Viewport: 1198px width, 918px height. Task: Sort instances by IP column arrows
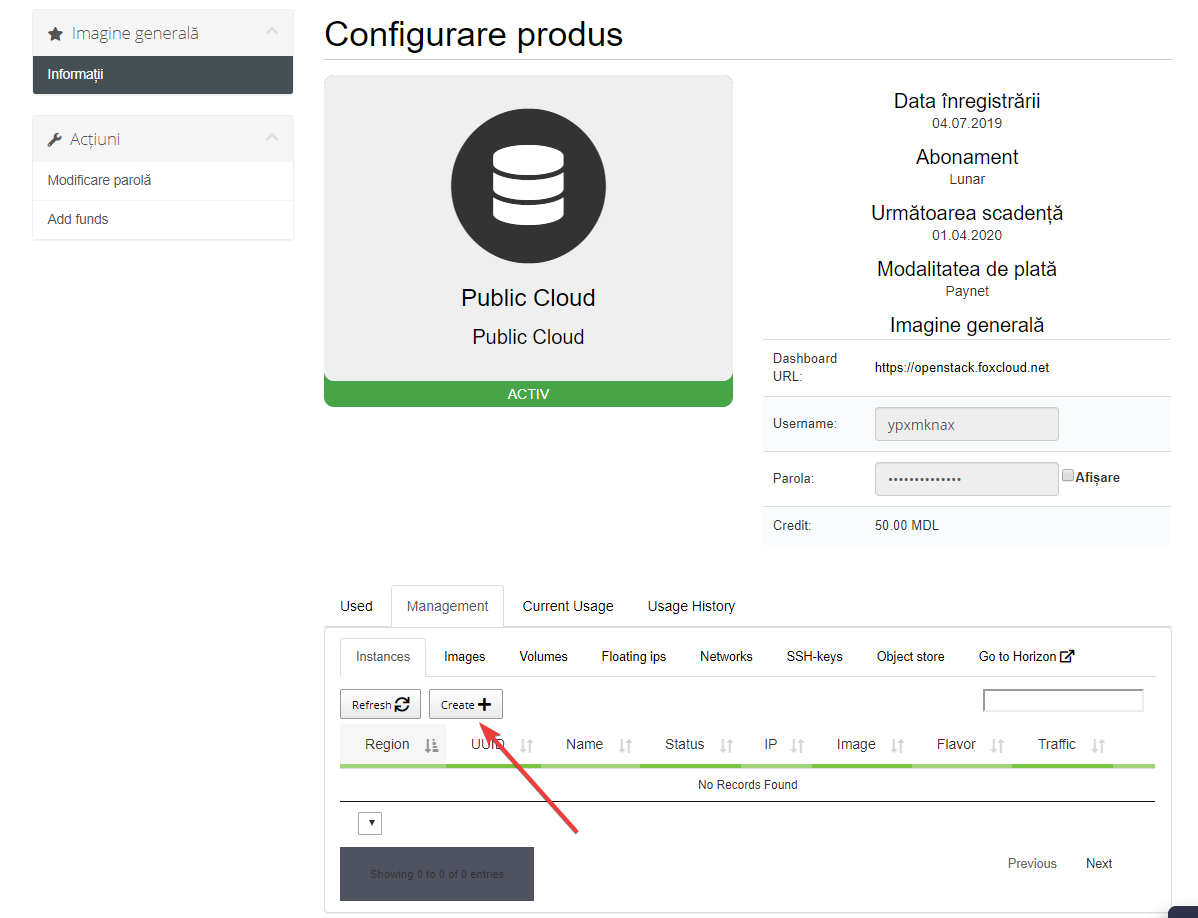click(x=798, y=745)
